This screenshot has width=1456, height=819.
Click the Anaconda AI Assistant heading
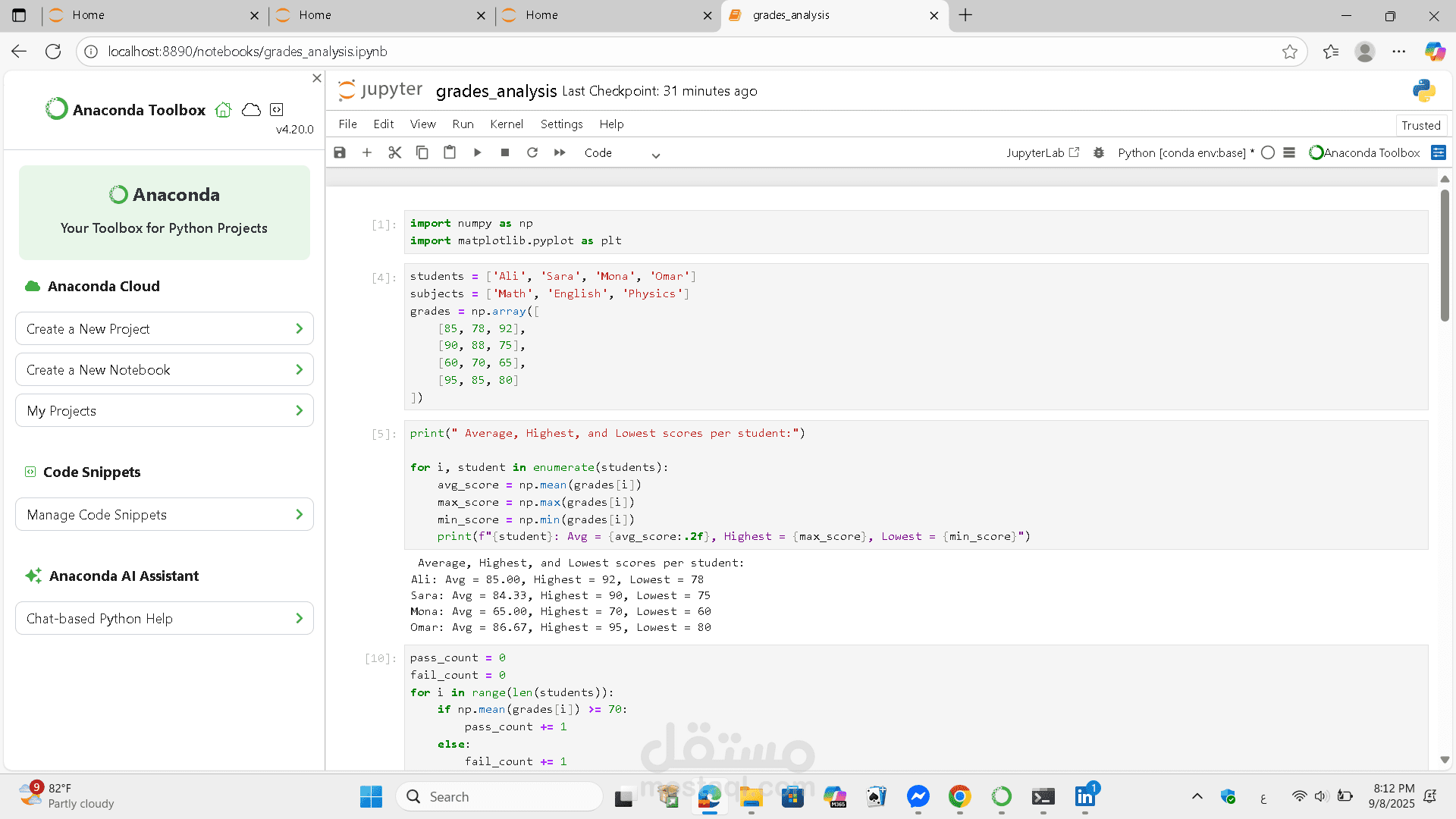[x=124, y=576]
